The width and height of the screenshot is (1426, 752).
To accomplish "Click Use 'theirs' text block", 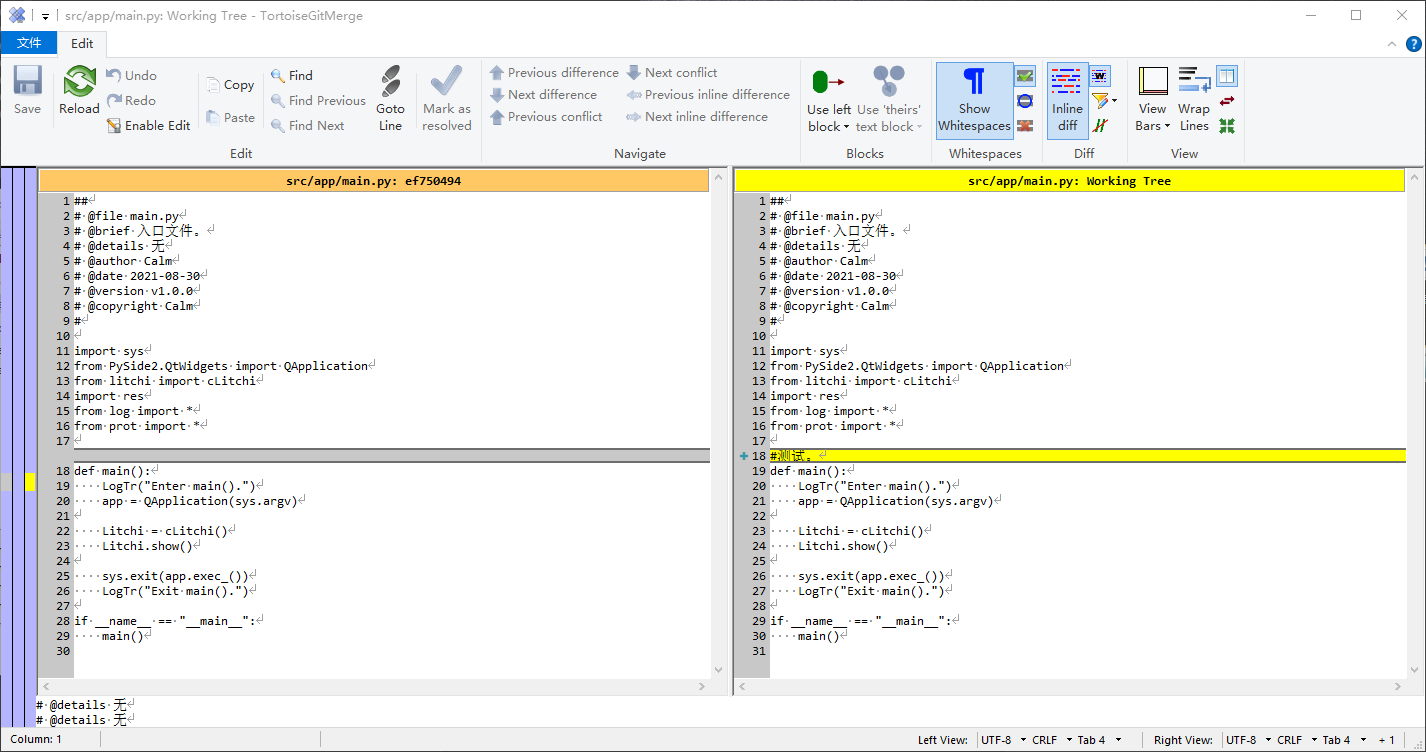I will click(888, 99).
